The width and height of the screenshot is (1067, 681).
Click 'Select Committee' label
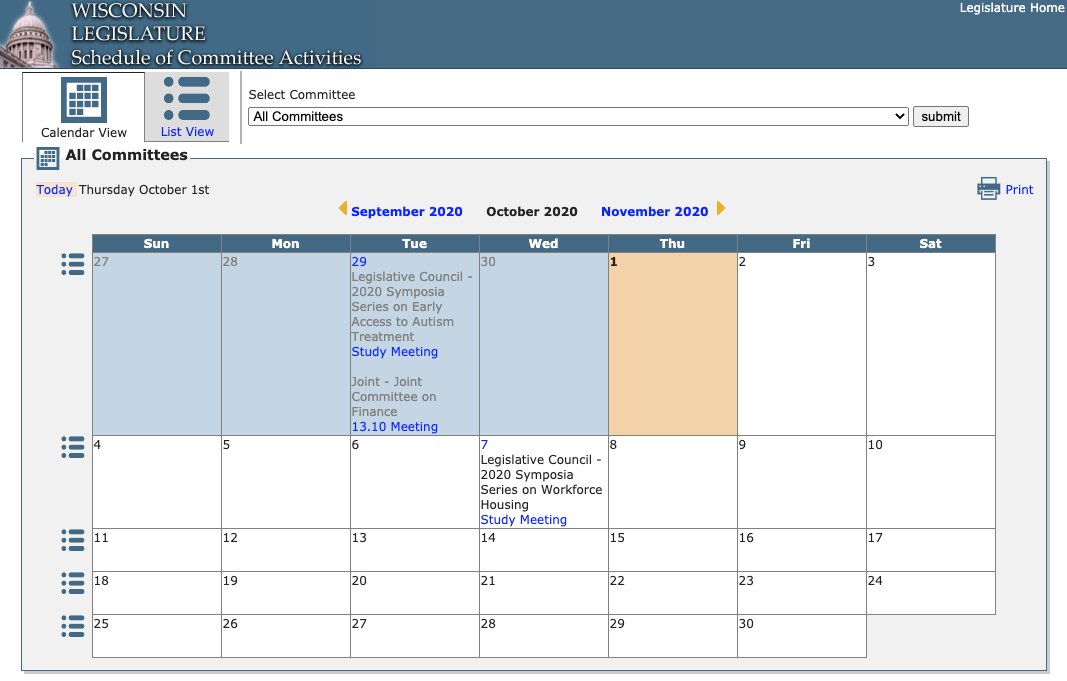[x=301, y=95]
